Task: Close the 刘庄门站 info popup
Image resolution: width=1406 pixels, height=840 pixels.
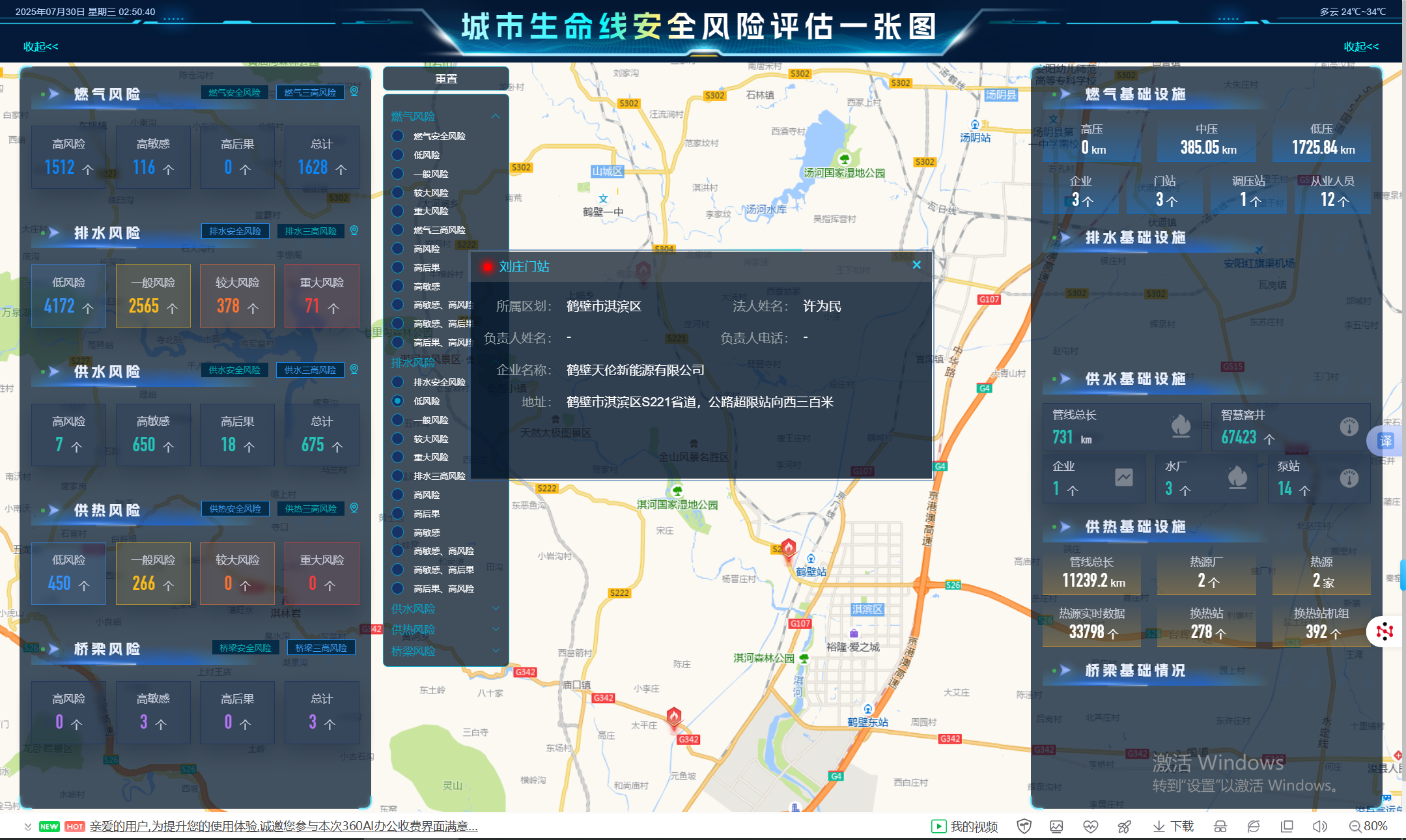Action: 916,265
